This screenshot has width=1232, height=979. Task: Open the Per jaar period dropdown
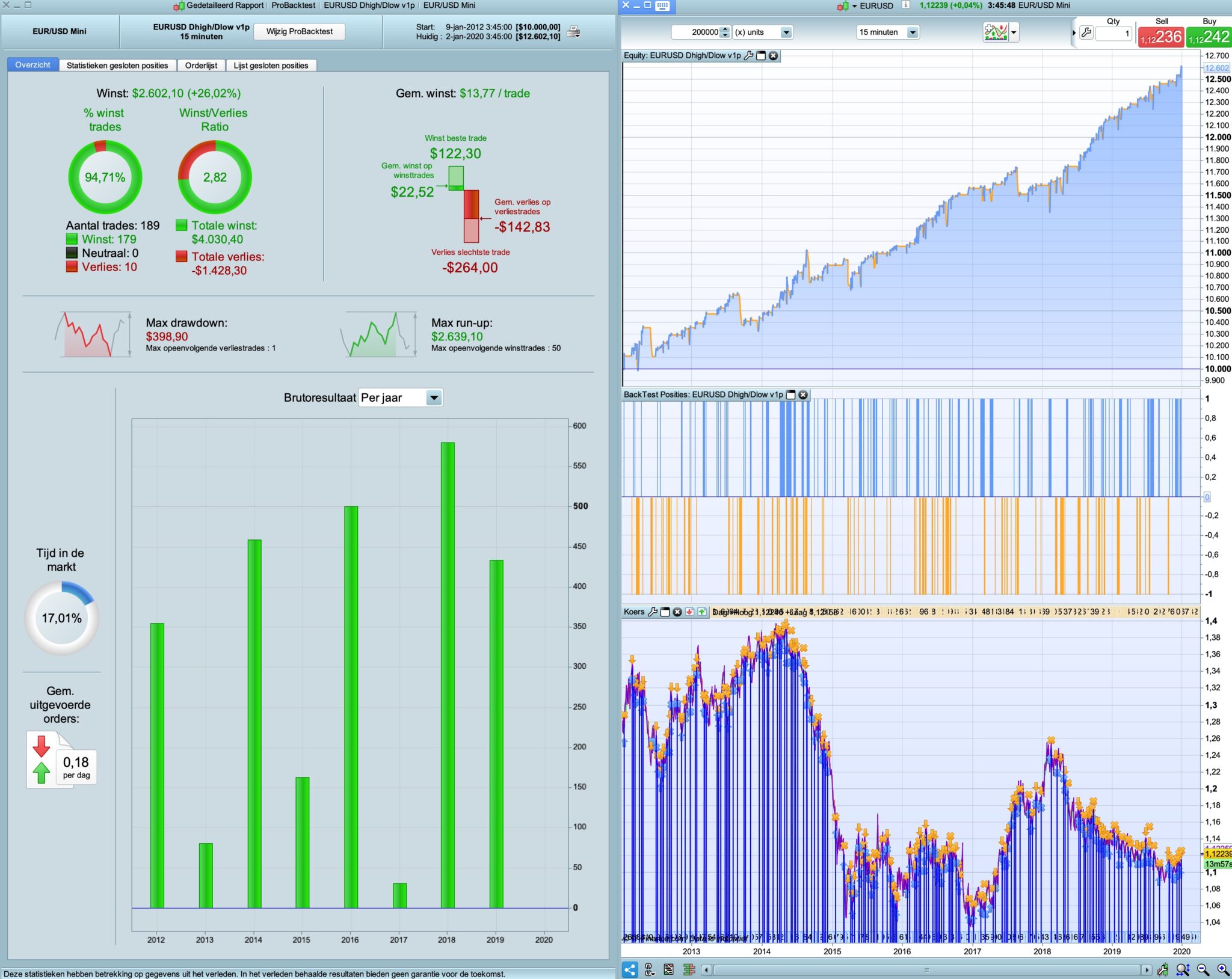click(x=433, y=397)
